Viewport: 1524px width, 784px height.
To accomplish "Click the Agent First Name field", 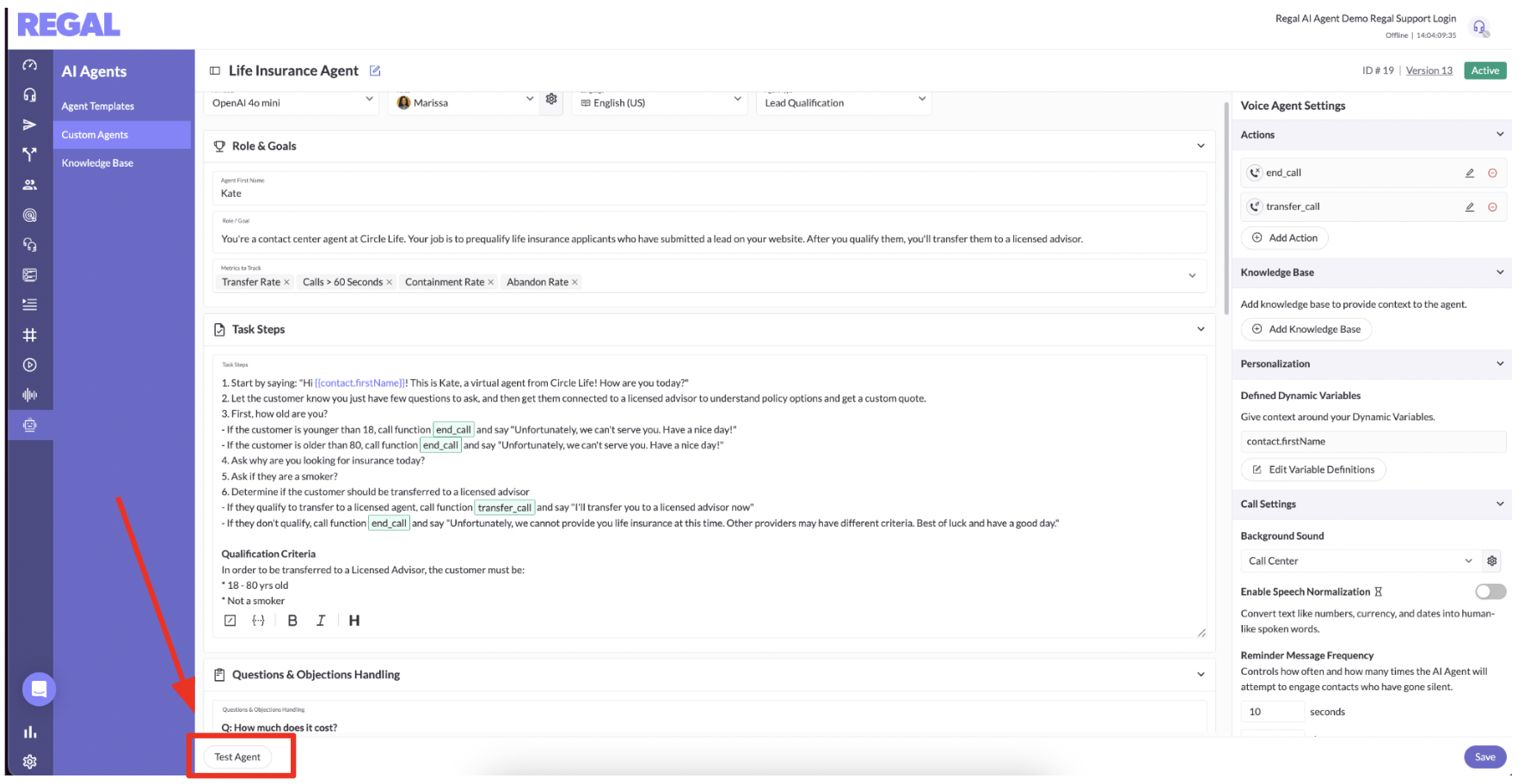I will [710, 188].
